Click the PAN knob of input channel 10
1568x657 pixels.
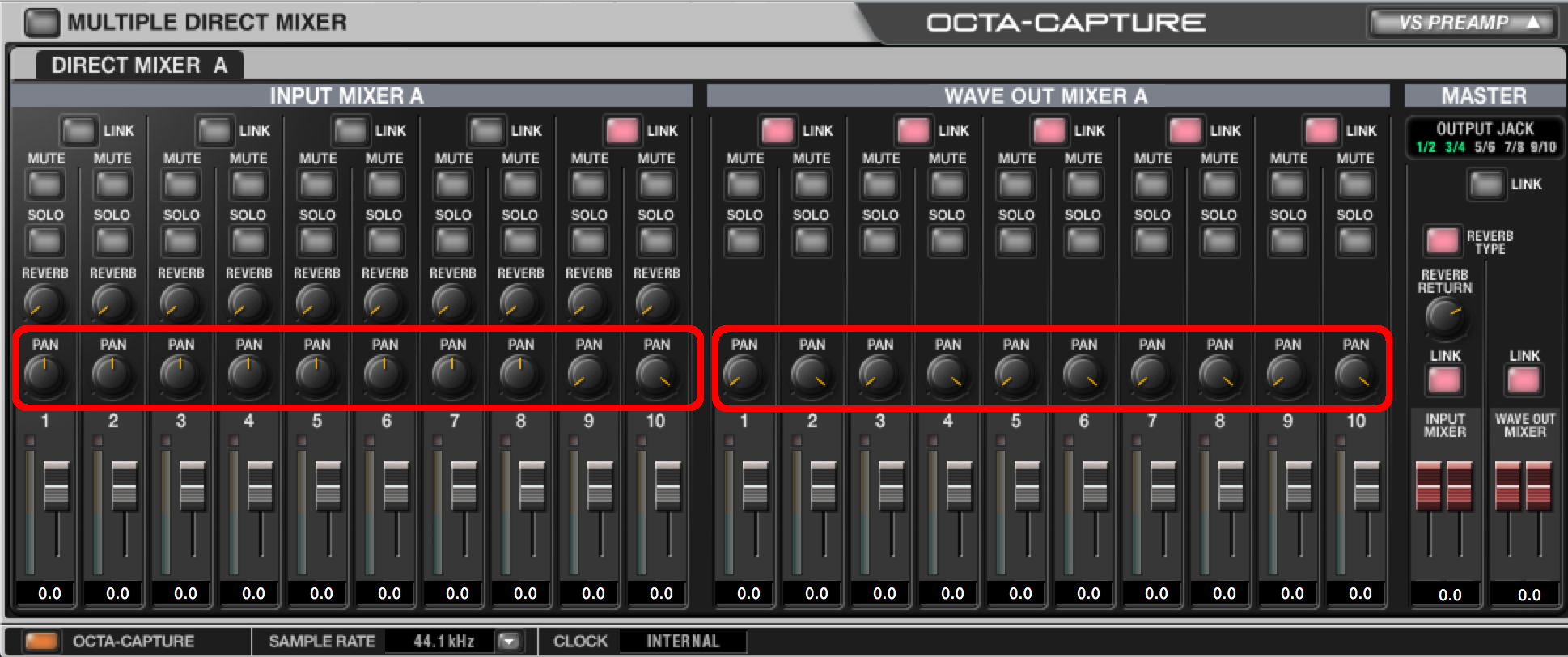[x=656, y=375]
